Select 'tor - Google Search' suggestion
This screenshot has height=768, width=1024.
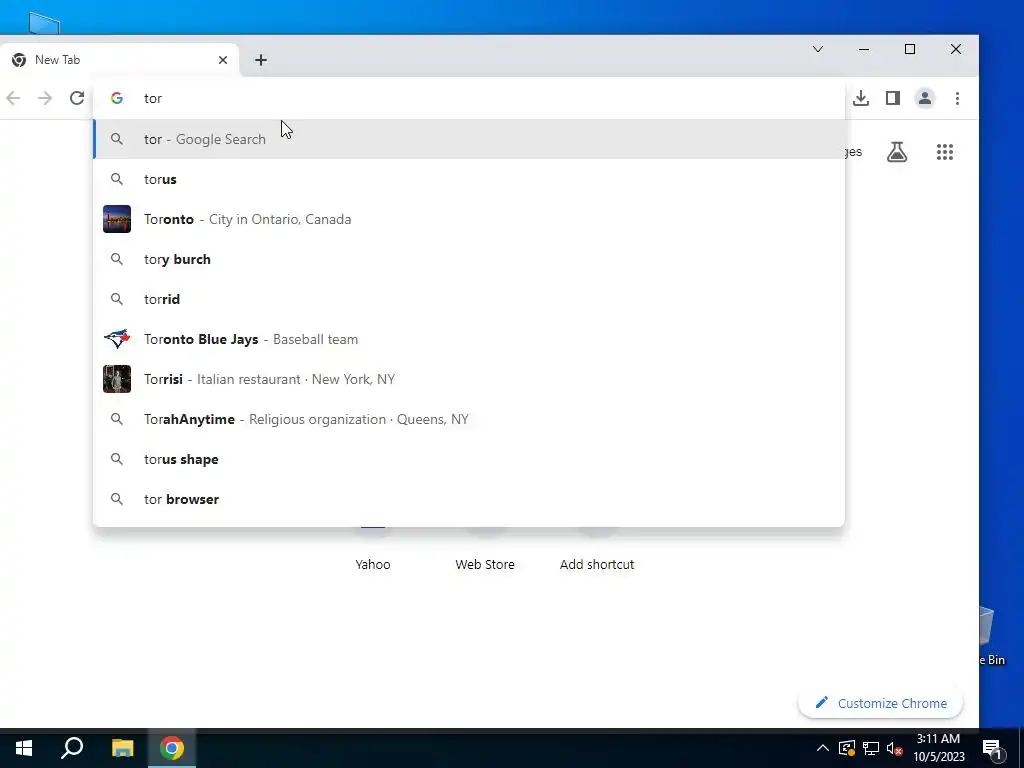tap(469, 139)
